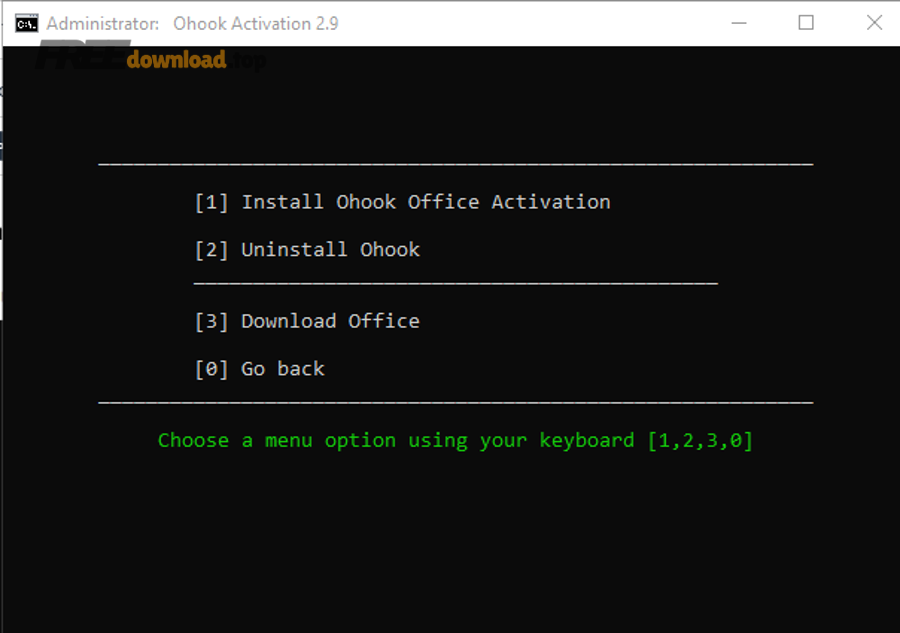The height and width of the screenshot is (633, 900).
Task: Select the Uninstall Ohook menu entry
Action: [x=307, y=250]
